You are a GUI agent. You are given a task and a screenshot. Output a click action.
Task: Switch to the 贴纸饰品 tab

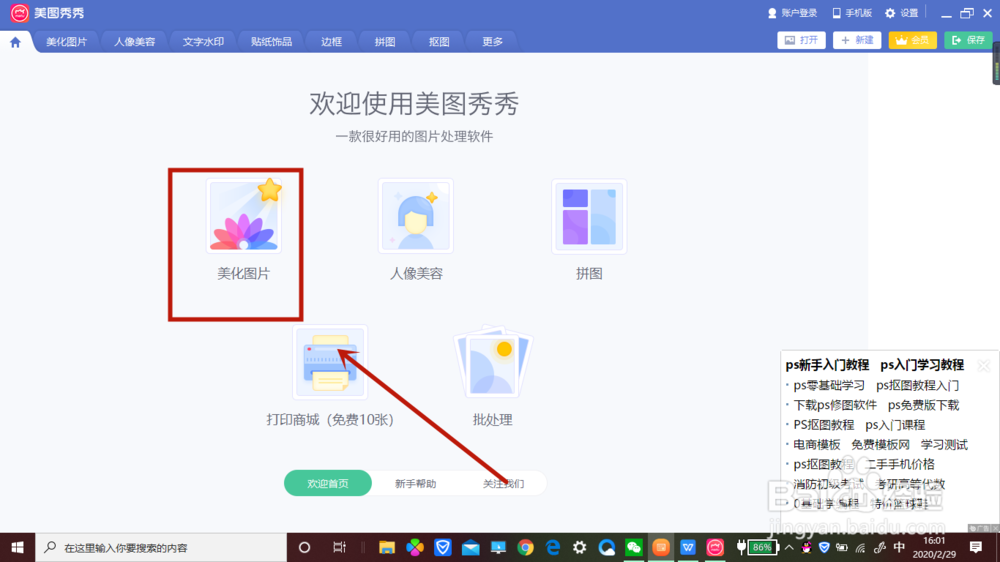coord(271,41)
